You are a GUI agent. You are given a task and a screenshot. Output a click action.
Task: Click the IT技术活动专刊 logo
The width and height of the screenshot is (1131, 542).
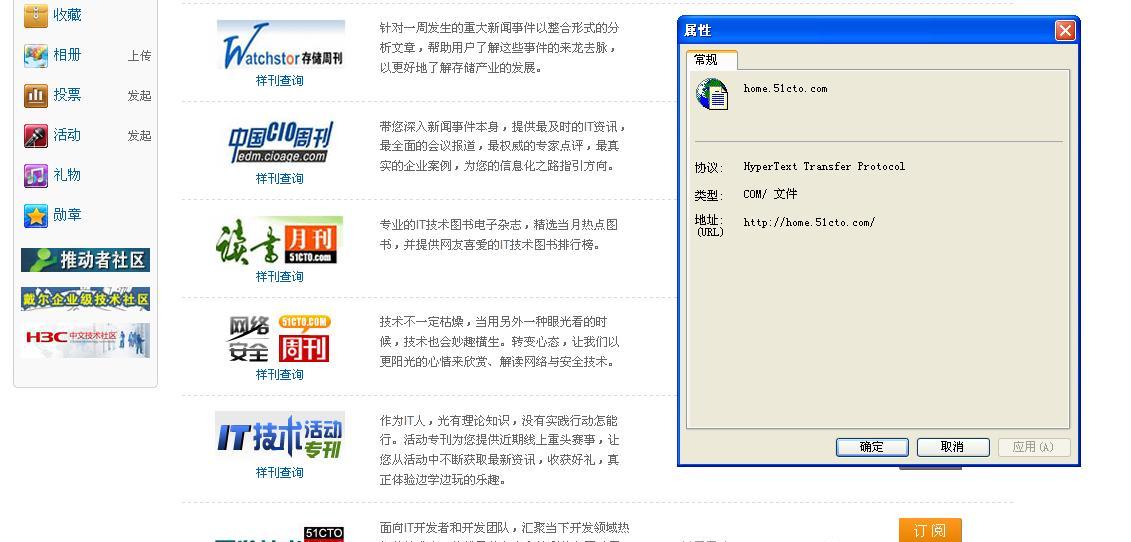coord(280,436)
